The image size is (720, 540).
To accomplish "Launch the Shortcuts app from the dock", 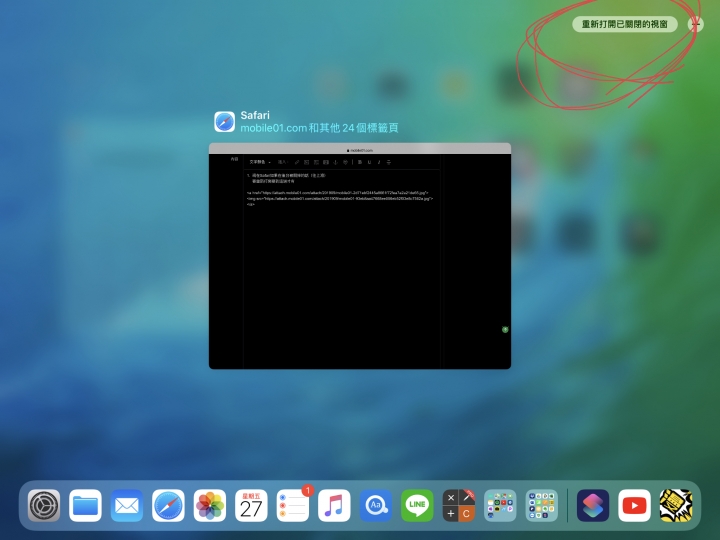I will click(593, 506).
